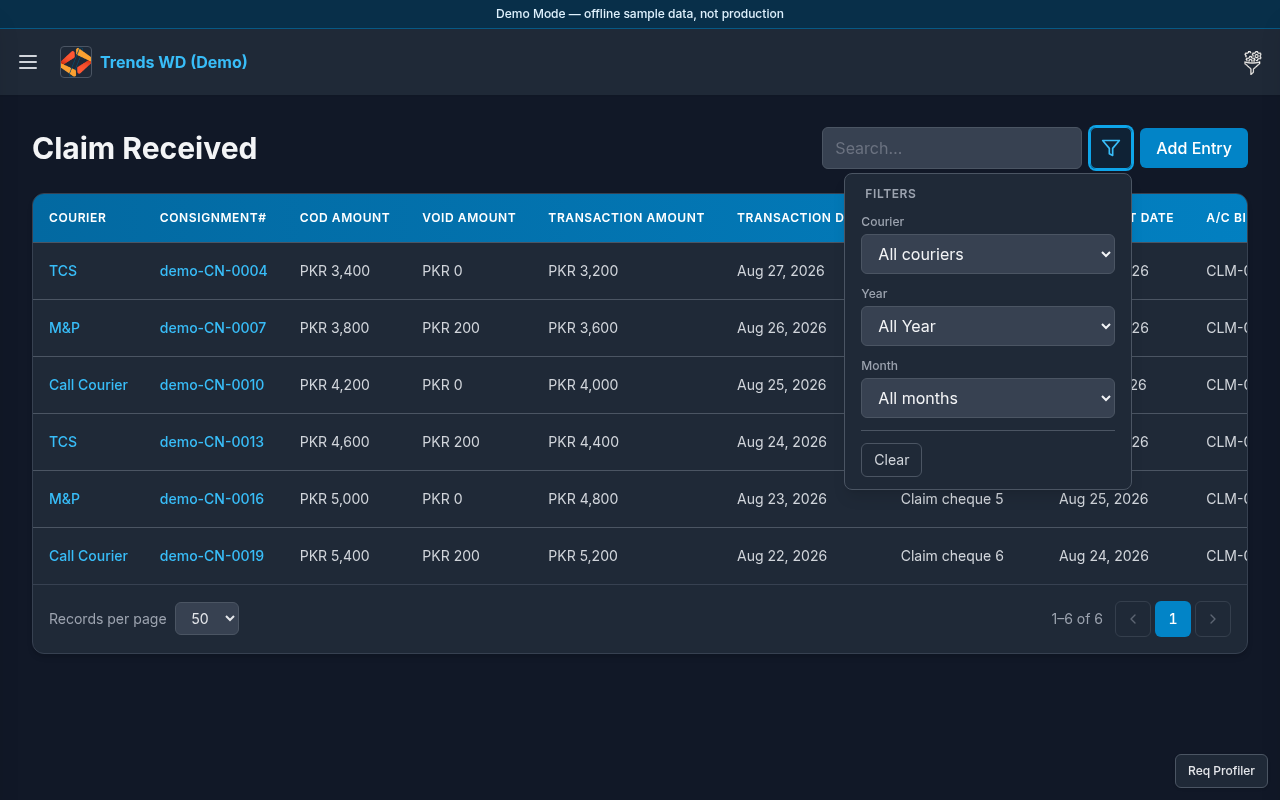Focus the Search input field
The width and height of the screenshot is (1280, 800).
[x=952, y=148]
